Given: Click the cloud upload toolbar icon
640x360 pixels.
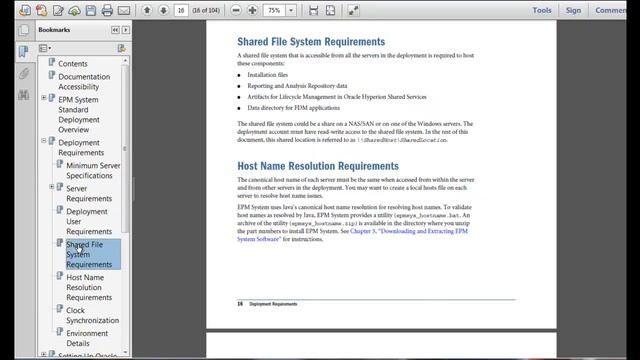Looking at the screenshot, I should [x=74, y=10].
